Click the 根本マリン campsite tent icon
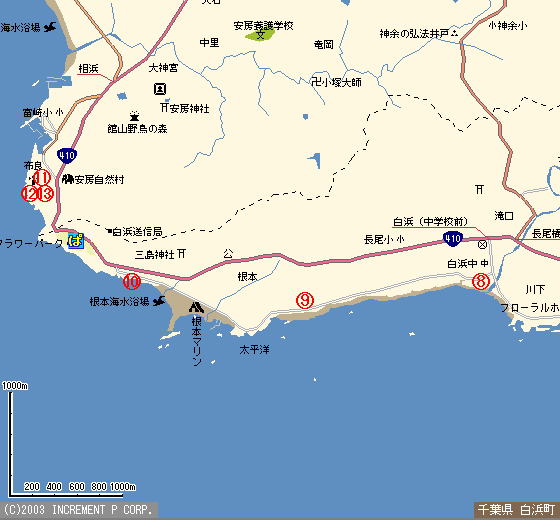Image resolution: width=560 pixels, height=520 pixels. [196, 308]
